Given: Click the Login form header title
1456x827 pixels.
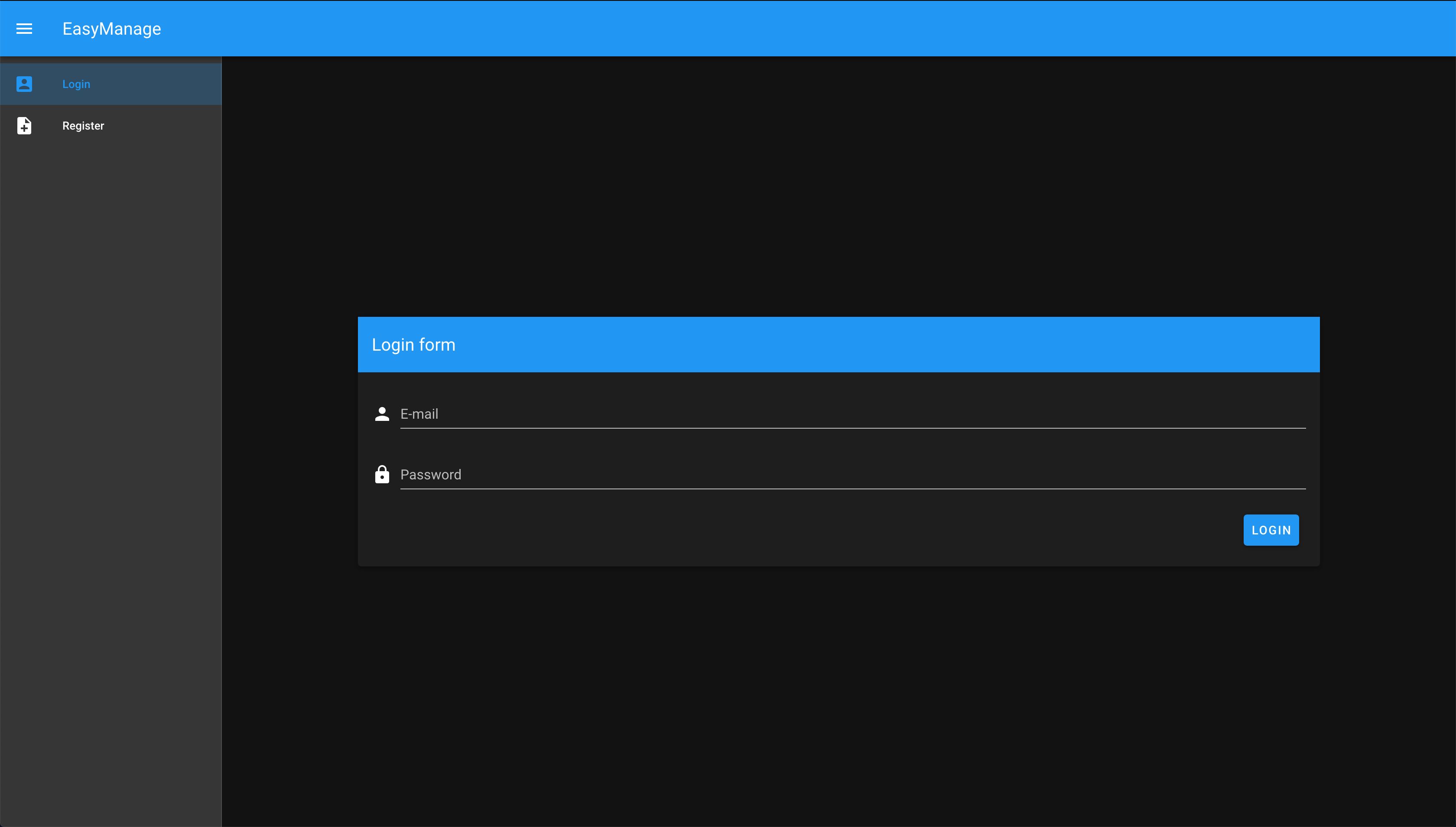Looking at the screenshot, I should click(413, 345).
